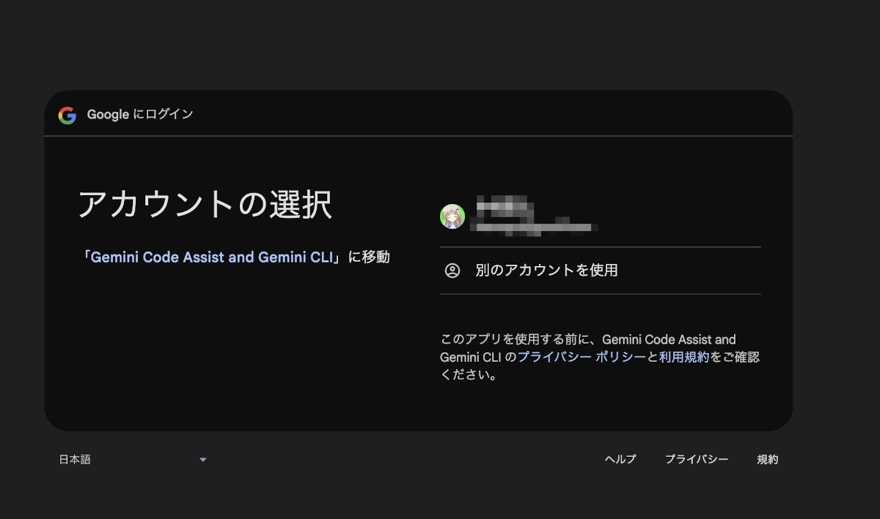Screen dimensions: 880x519
Task: Click the に移動 text after app name
Action: pos(368,257)
